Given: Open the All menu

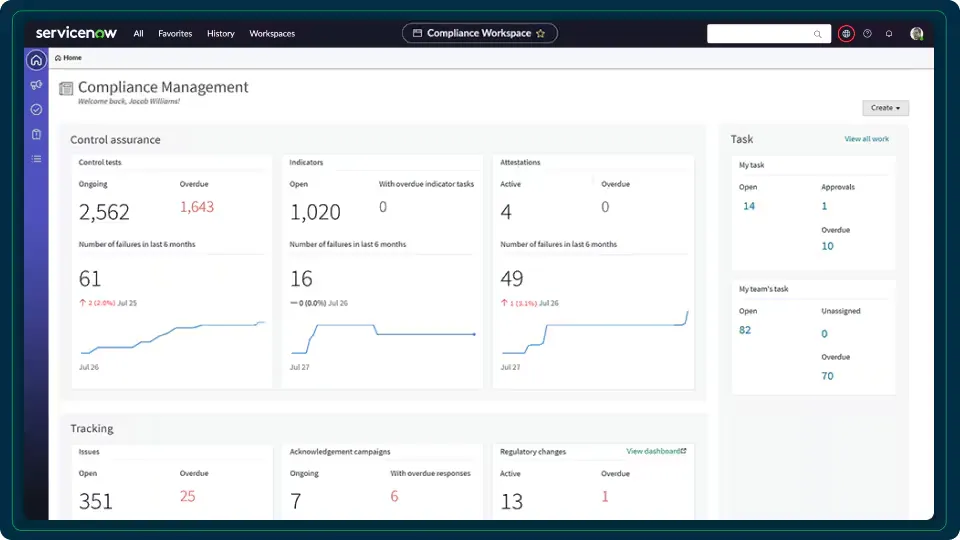Looking at the screenshot, I should click(x=138, y=33).
